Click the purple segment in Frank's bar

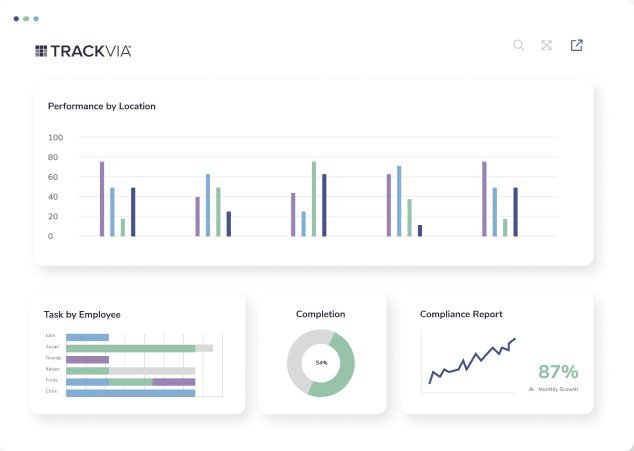point(173,382)
